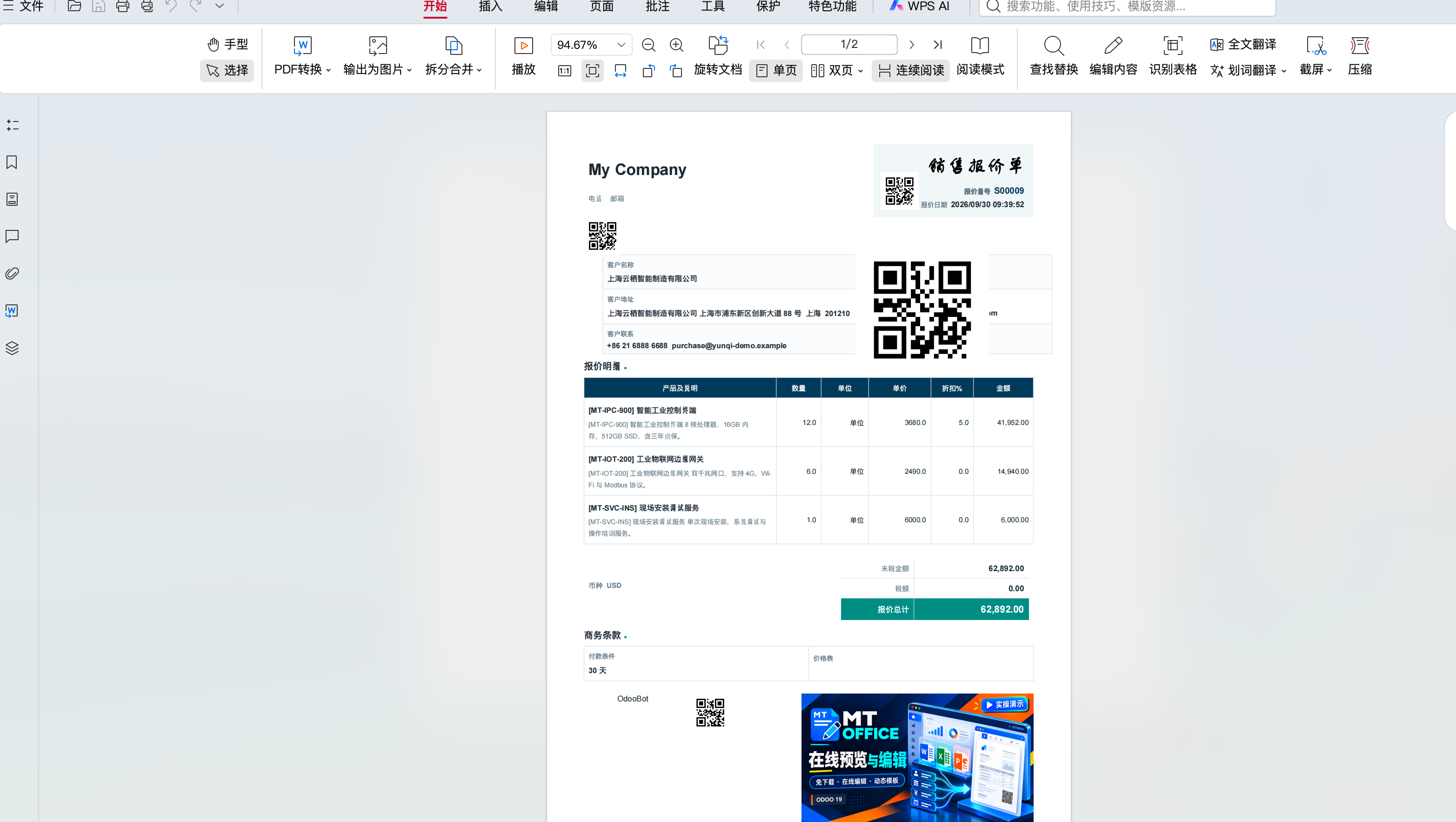Open the bookmark panel in sidebar
This screenshot has width=1456, height=822.
tap(12, 162)
